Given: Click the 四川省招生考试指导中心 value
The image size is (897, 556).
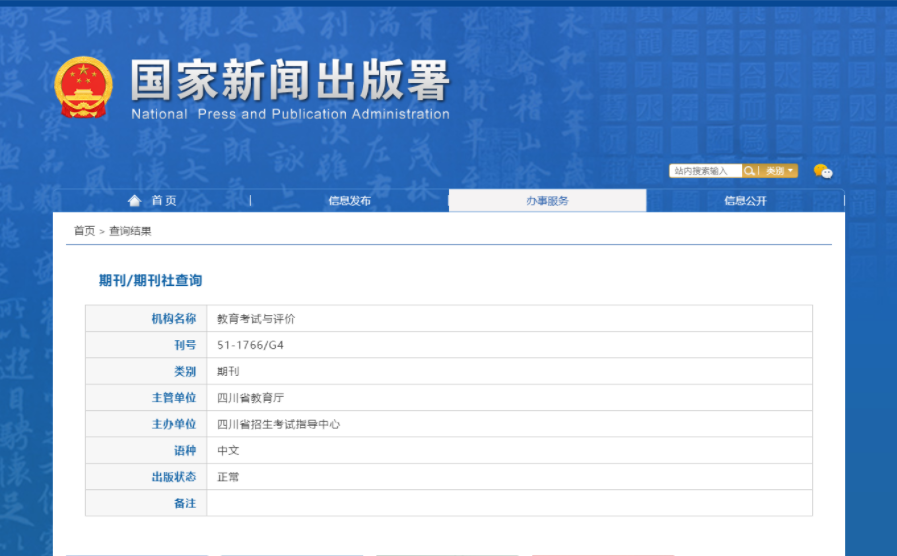Looking at the screenshot, I should pos(279,424).
